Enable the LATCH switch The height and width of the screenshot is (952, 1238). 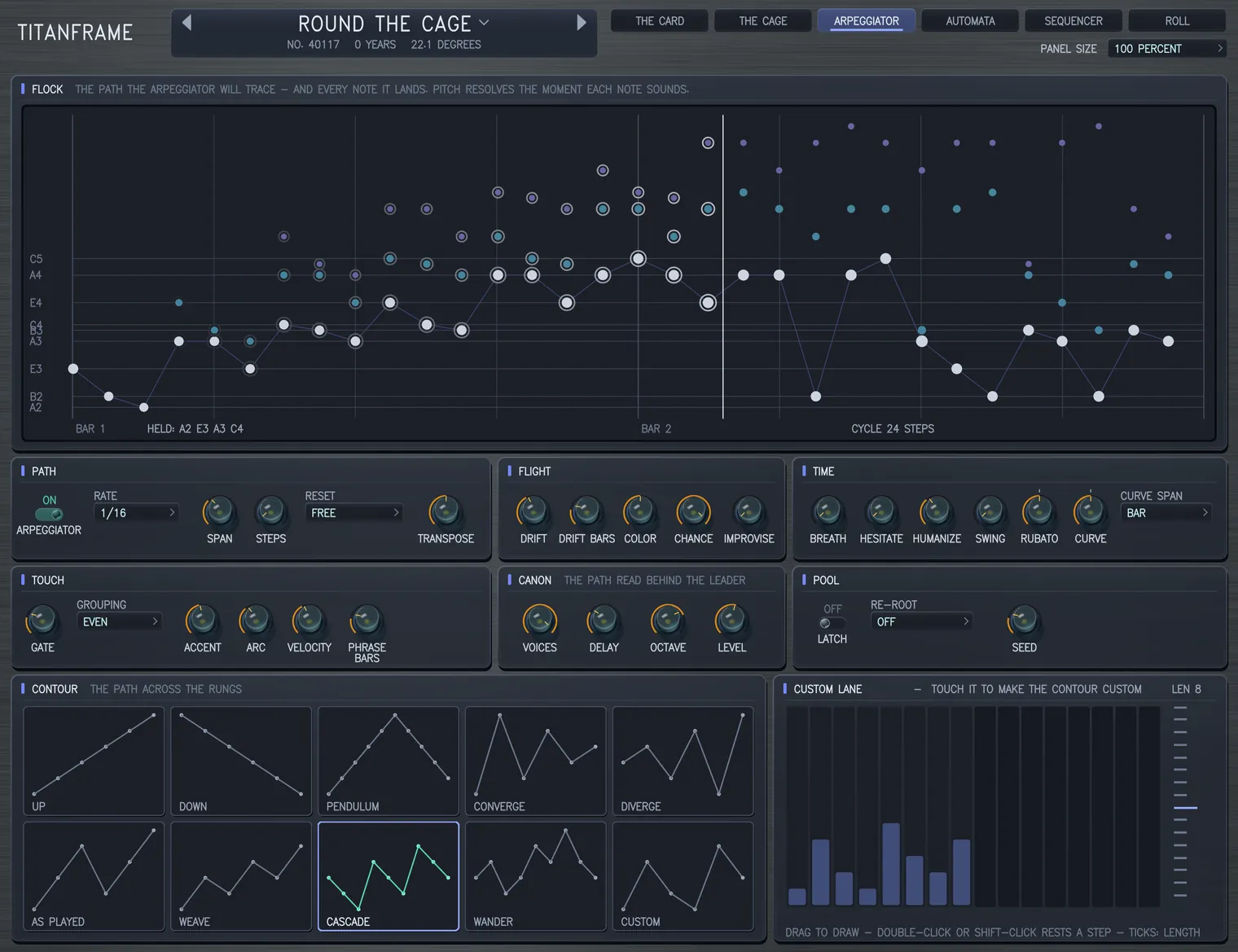click(x=832, y=623)
